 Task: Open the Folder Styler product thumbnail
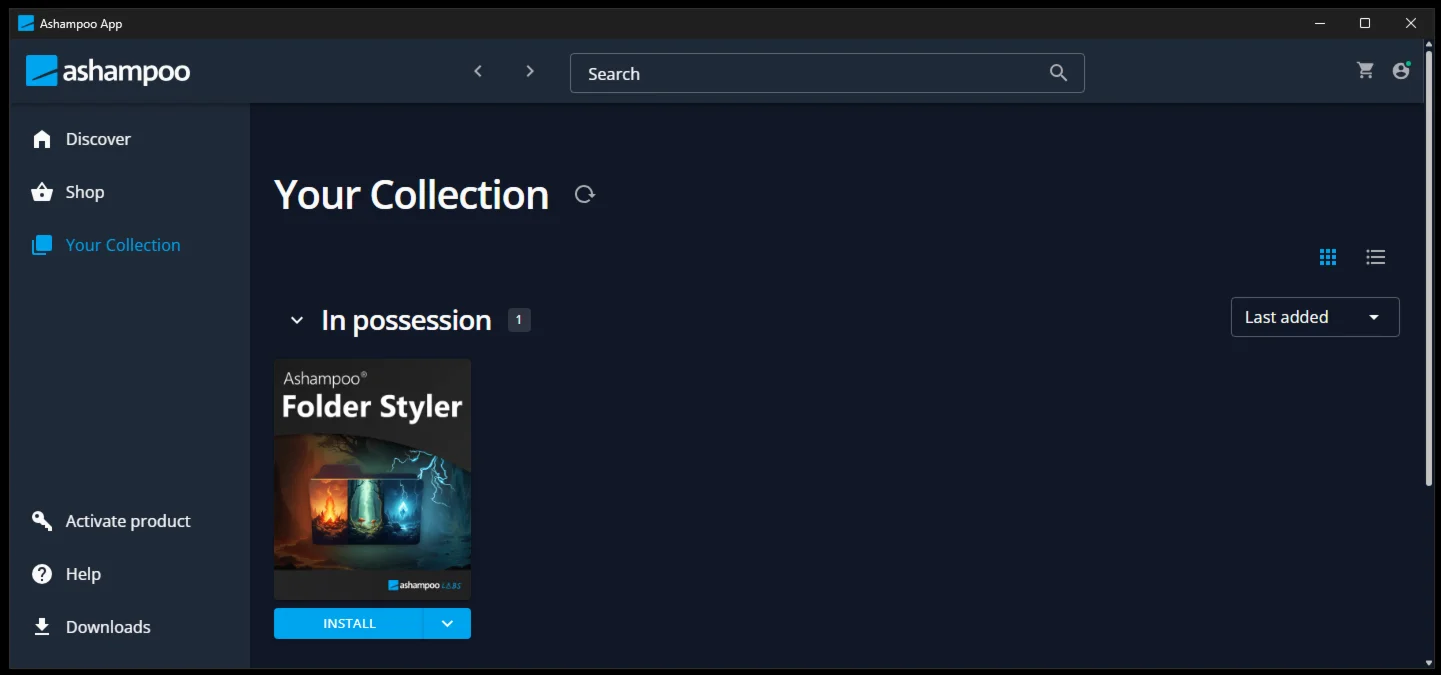tap(372, 480)
